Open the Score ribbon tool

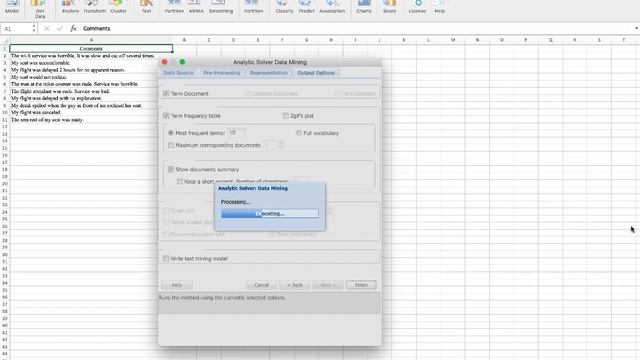pos(389,7)
